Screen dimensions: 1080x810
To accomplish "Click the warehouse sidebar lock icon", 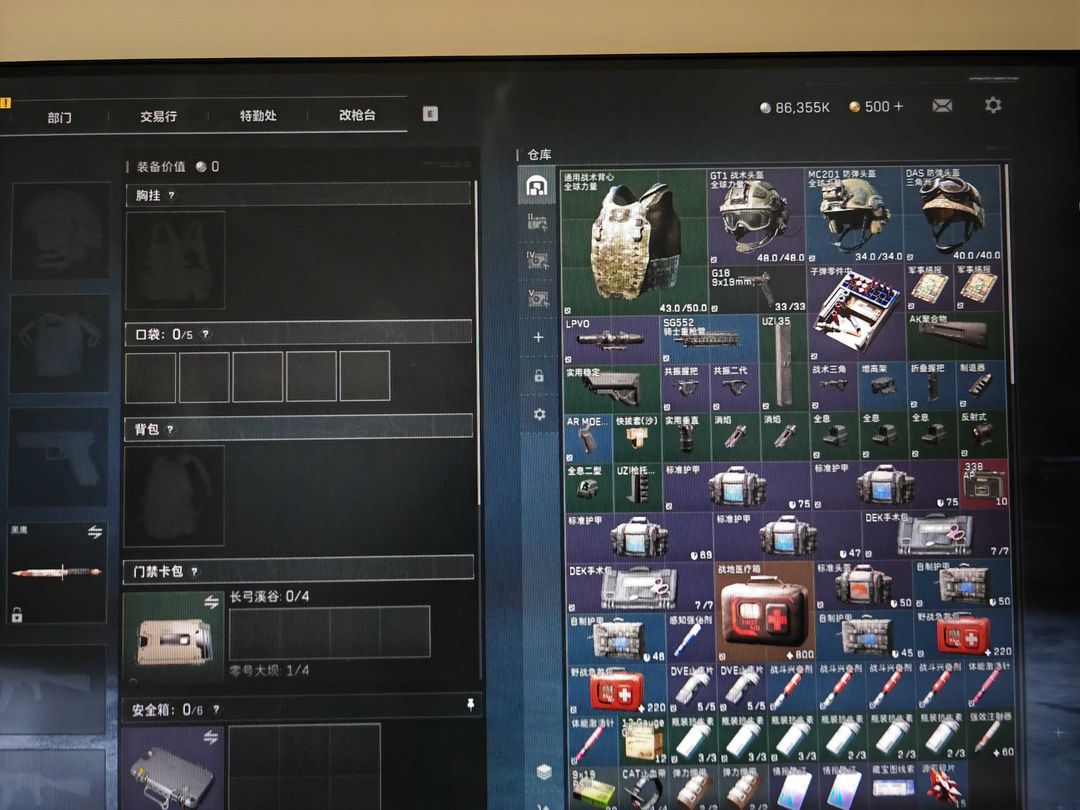I will click(x=539, y=376).
